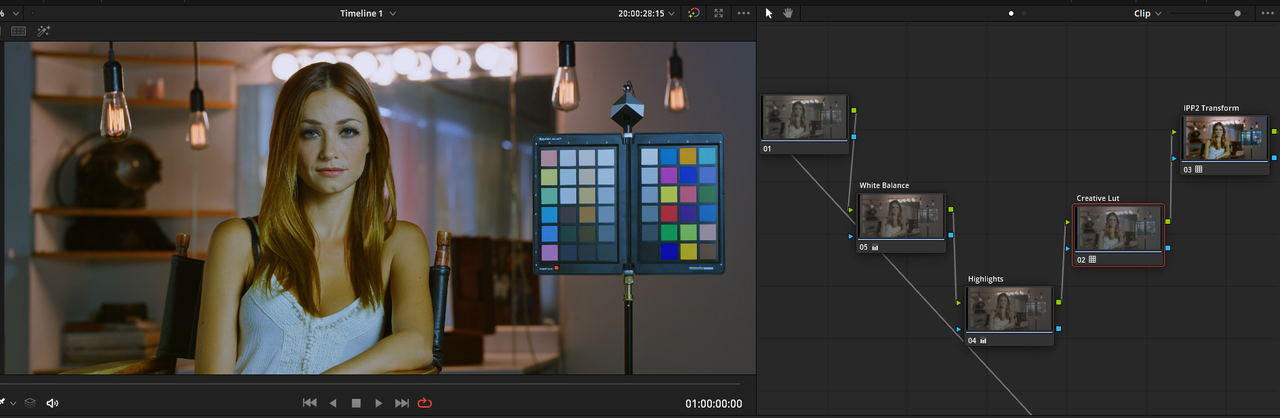Viewport: 1280px width, 418px height.
Task: Select the first white page dot in node editor
Action: [x=1011, y=14]
